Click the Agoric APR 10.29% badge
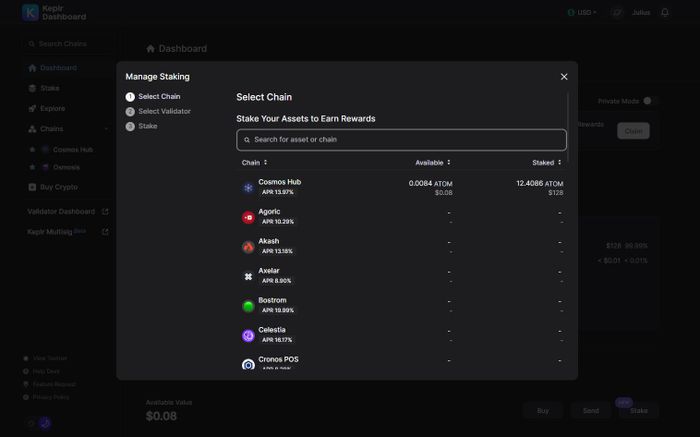The image size is (700, 437). pyautogui.click(x=278, y=221)
